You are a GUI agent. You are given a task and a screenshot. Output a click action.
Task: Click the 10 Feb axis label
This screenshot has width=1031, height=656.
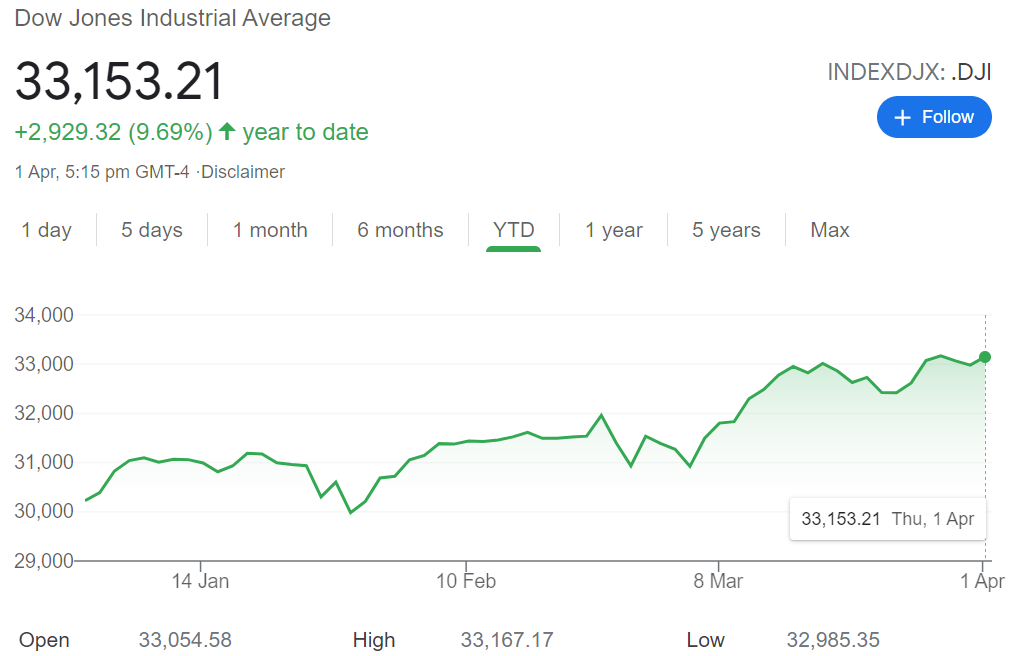point(466,581)
